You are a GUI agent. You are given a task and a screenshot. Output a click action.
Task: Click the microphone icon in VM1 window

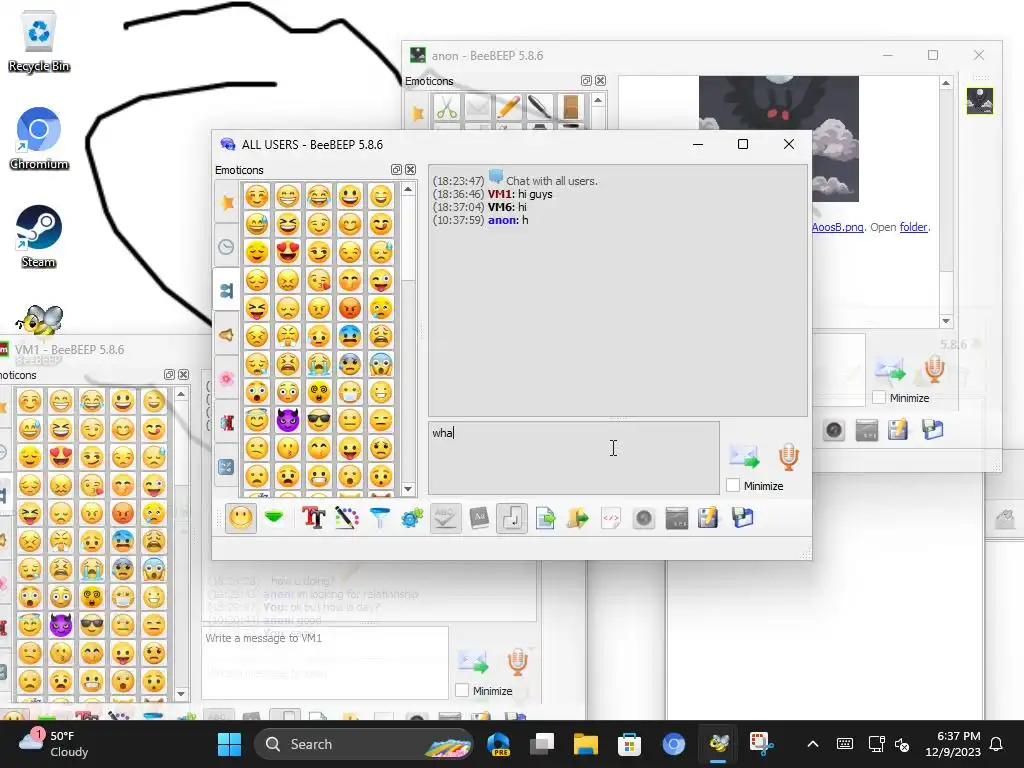(x=517, y=662)
